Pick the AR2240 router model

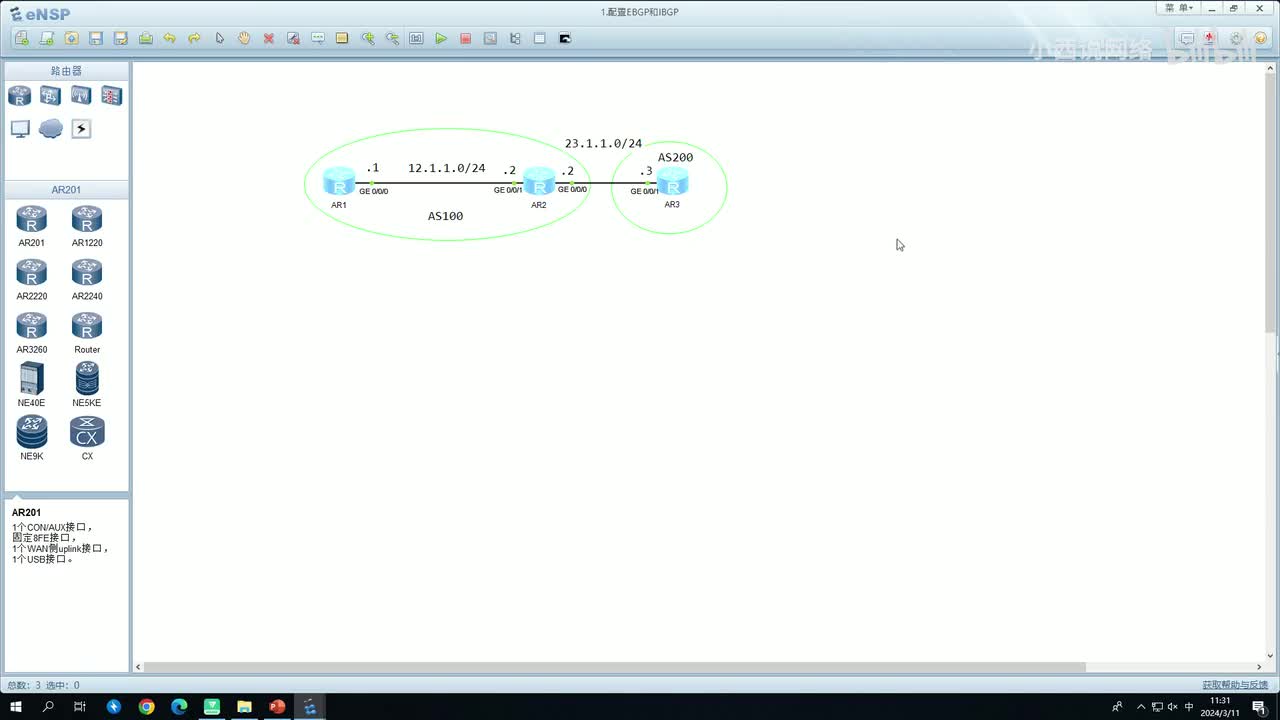[x=87, y=279]
